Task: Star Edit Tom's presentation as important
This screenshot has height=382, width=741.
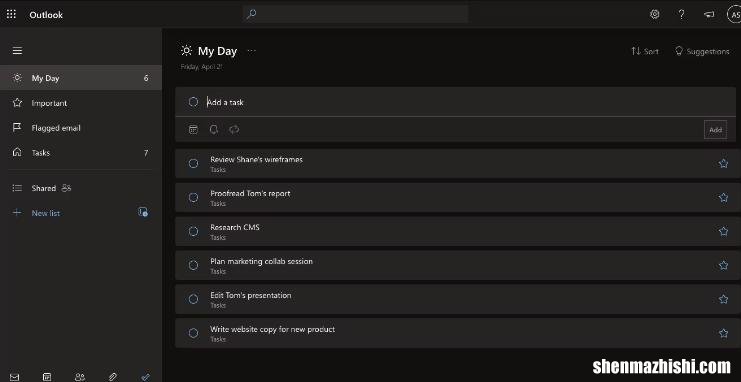Action: click(x=723, y=299)
